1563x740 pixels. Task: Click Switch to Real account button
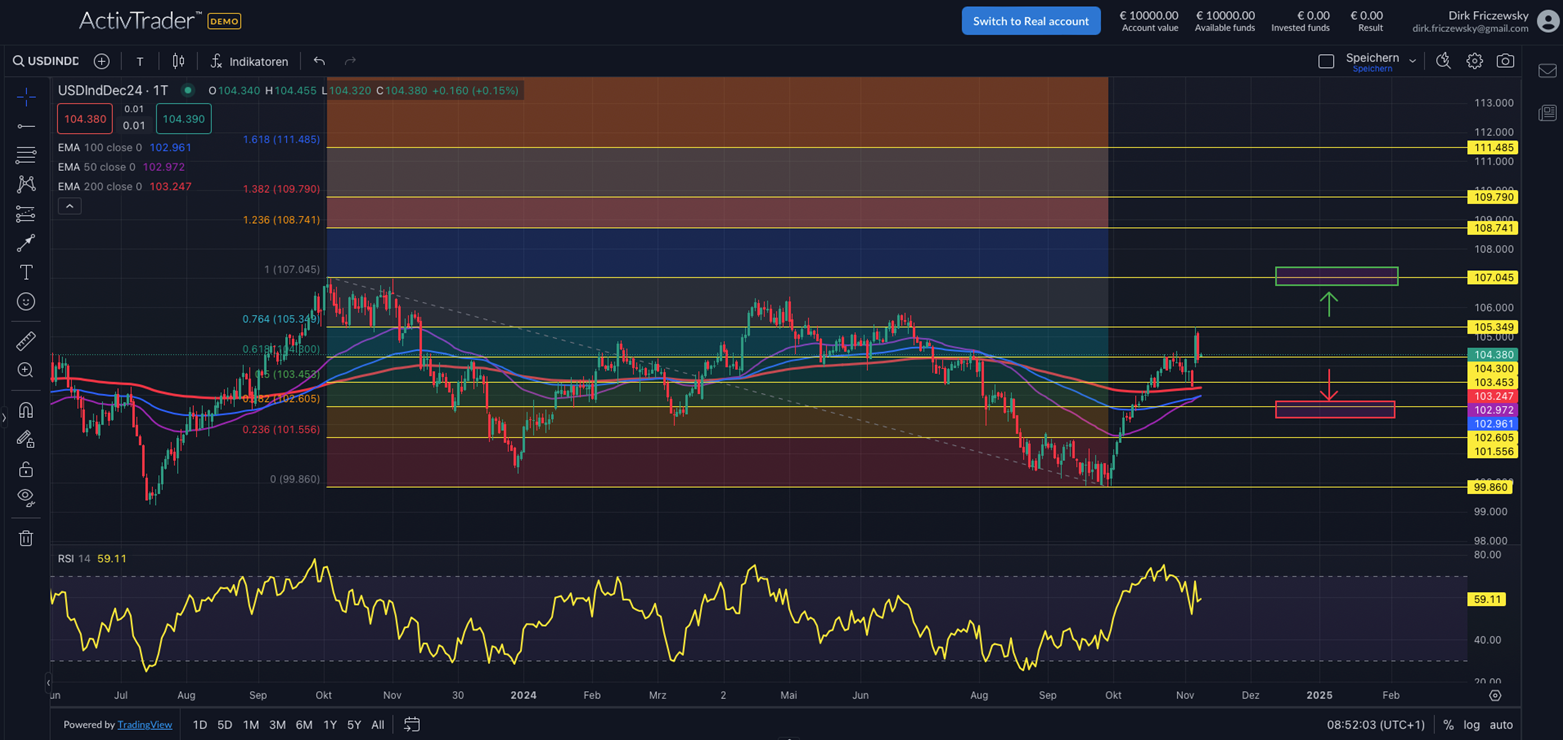(1030, 21)
